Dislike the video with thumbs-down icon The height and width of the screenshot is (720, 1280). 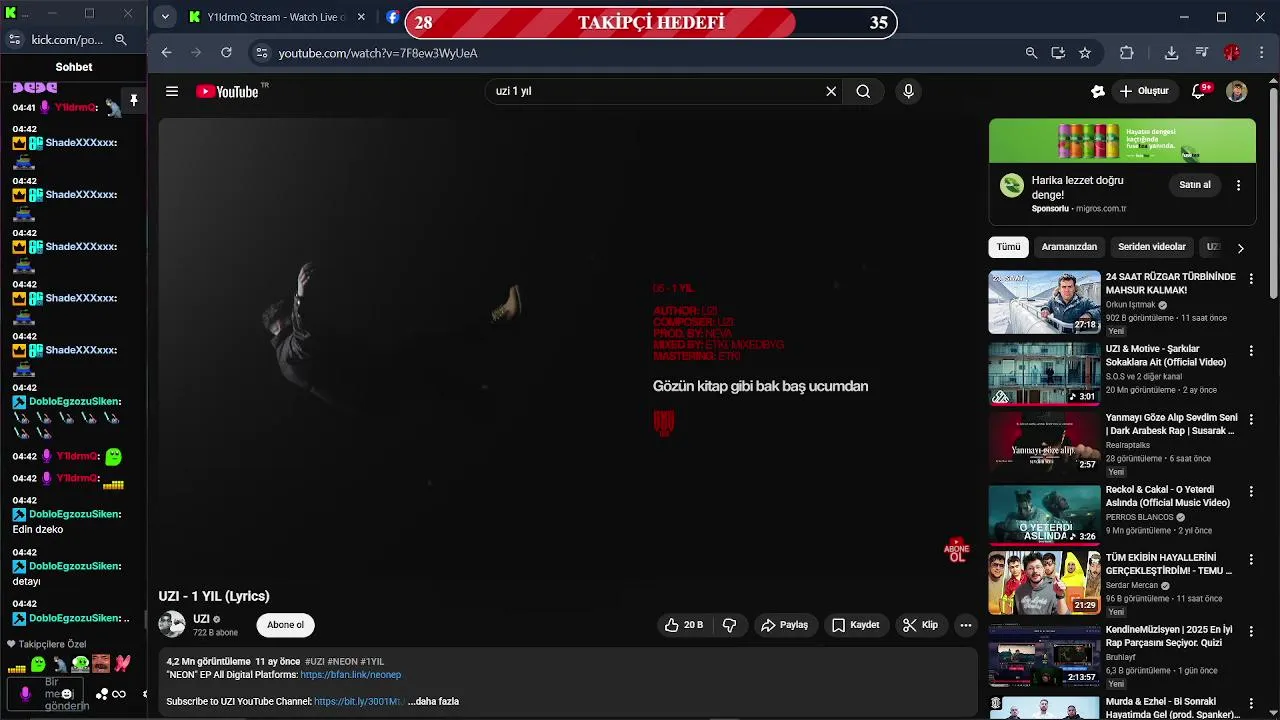point(730,625)
